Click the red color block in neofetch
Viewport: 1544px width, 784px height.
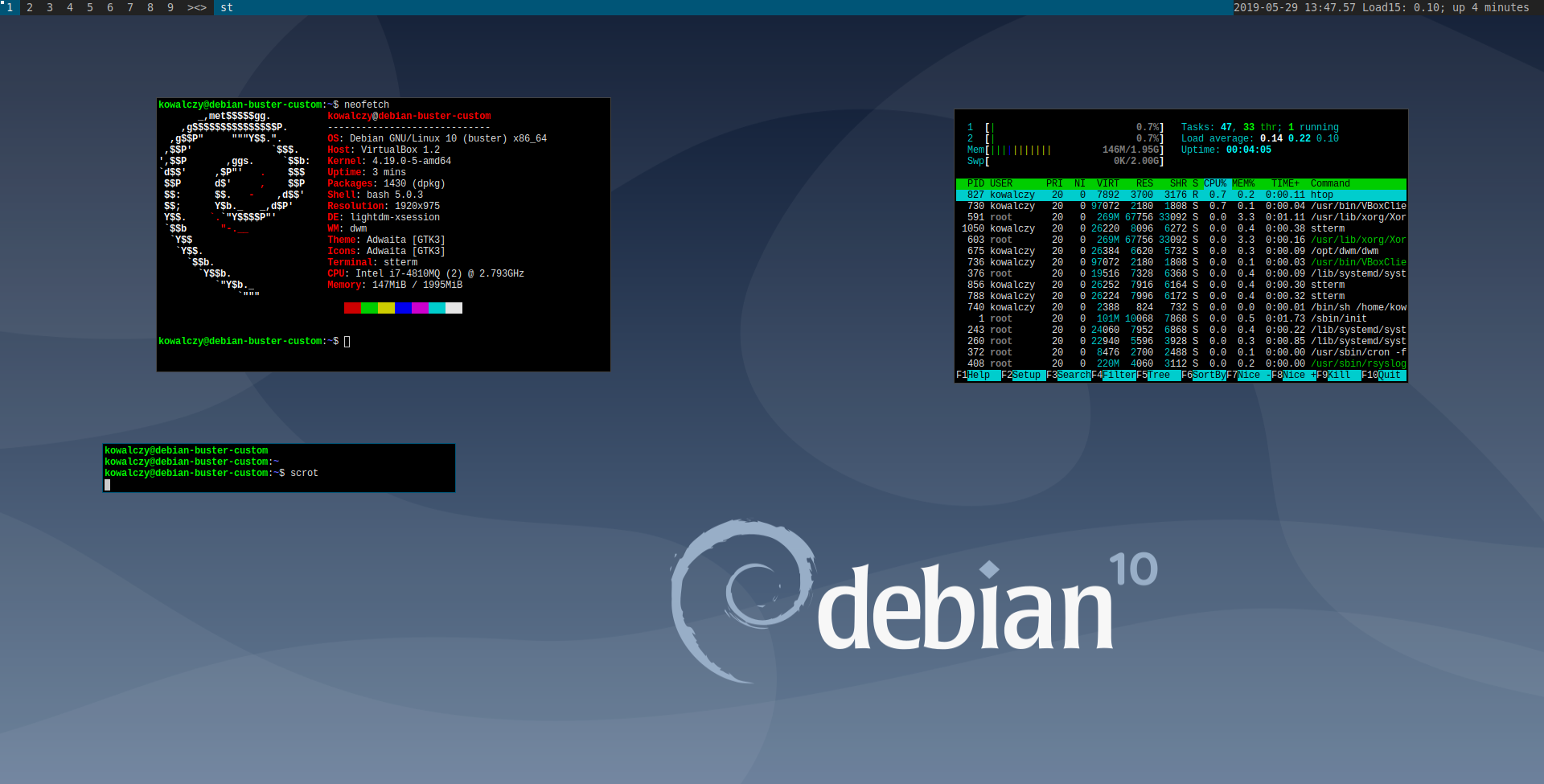point(352,308)
